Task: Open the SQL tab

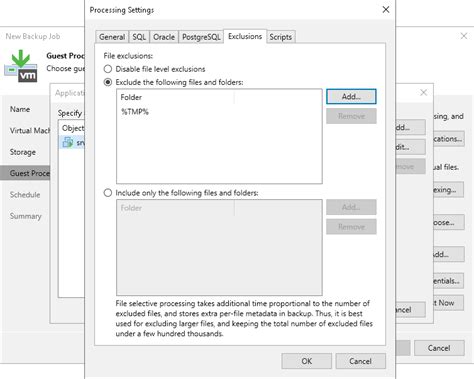Action: click(x=139, y=37)
